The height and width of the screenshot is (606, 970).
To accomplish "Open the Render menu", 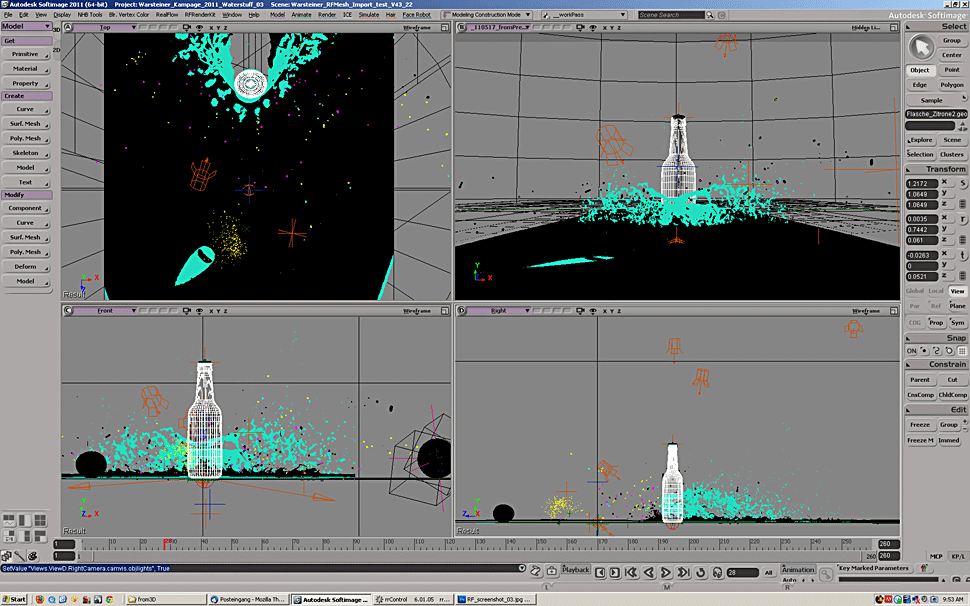I will 327,15.
